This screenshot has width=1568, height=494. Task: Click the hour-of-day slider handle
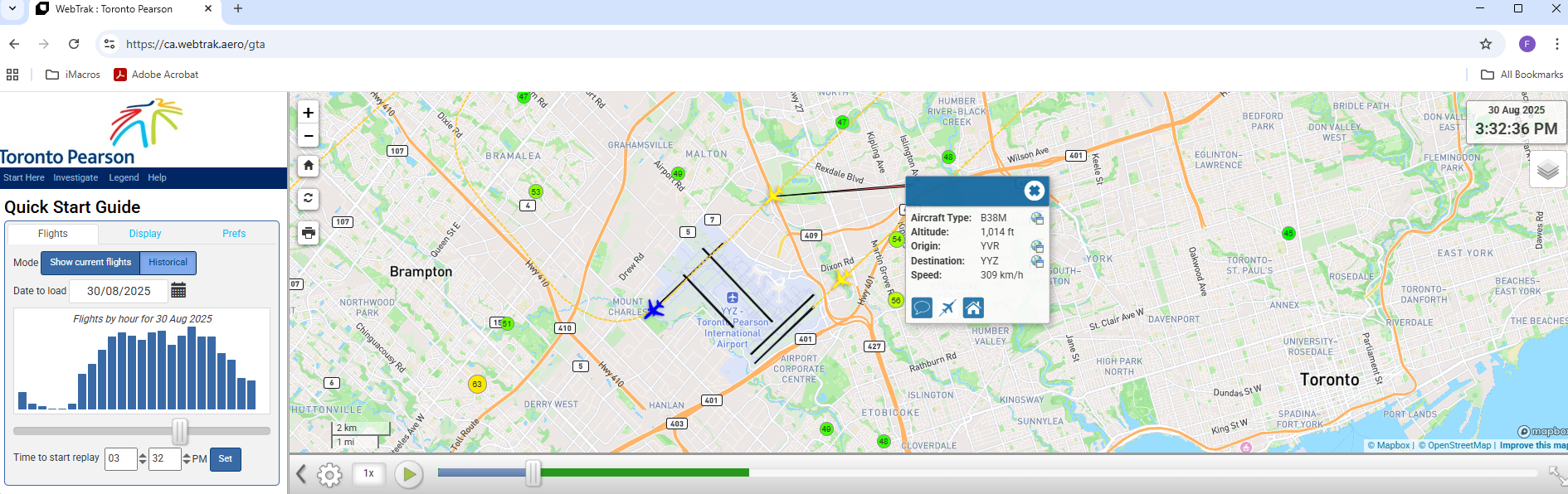click(179, 431)
